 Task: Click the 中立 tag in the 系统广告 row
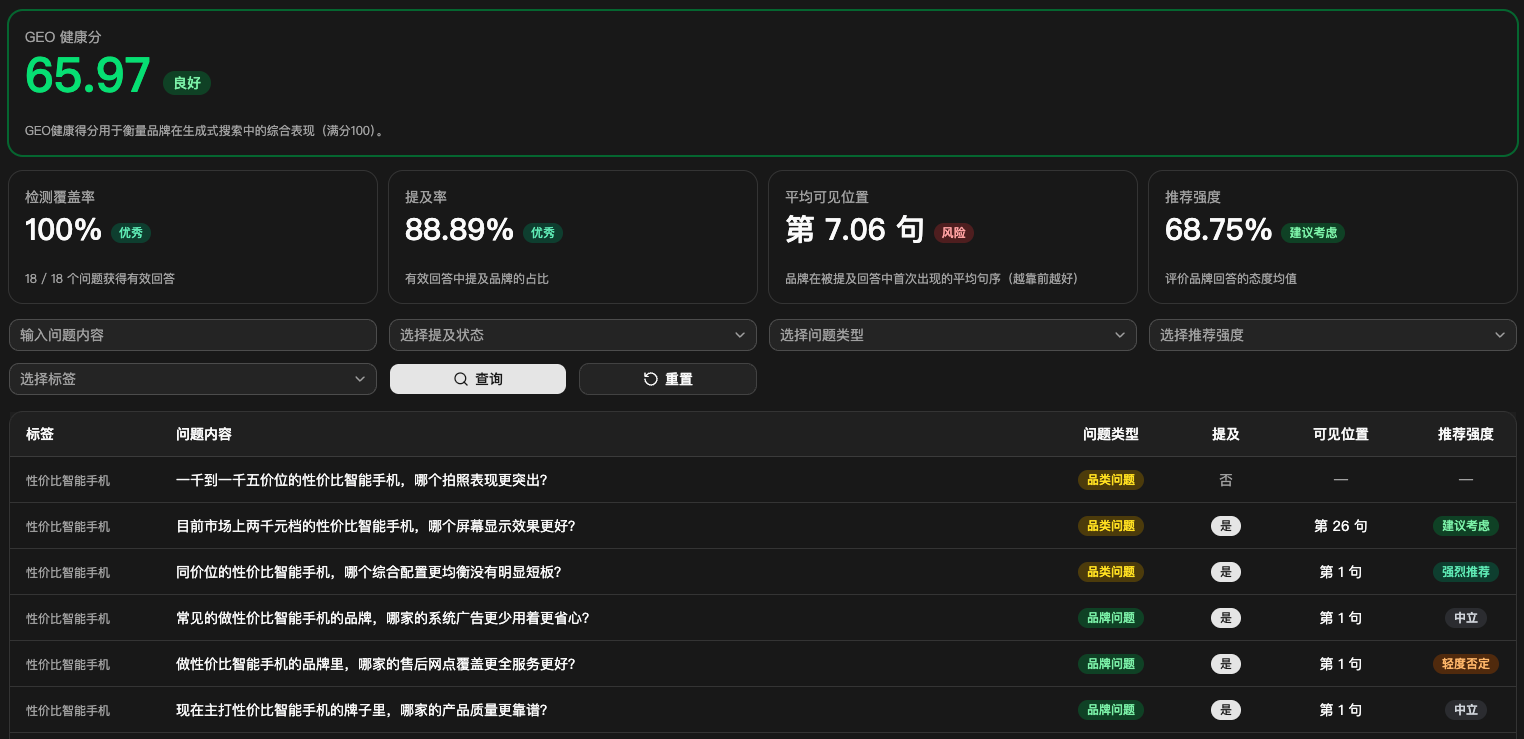pos(1466,618)
